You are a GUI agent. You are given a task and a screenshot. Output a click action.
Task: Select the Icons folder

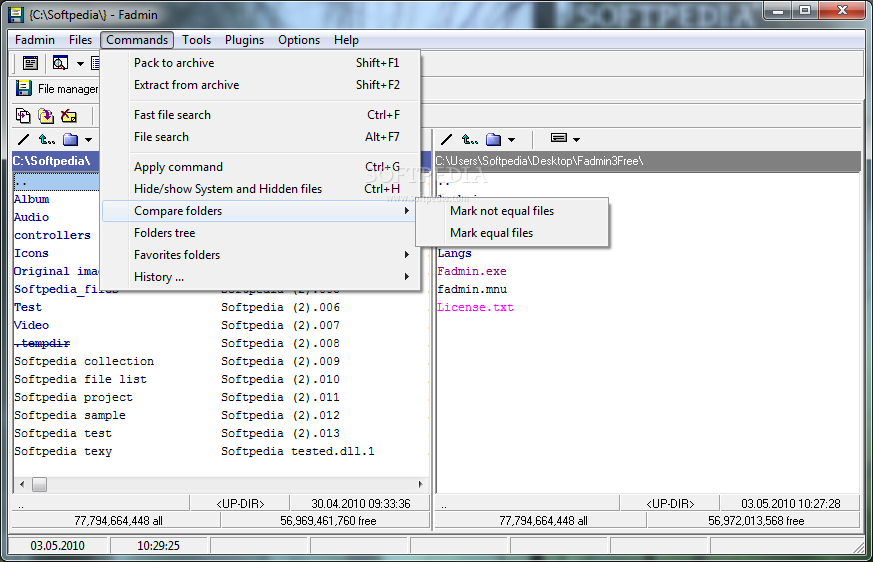click(x=32, y=253)
